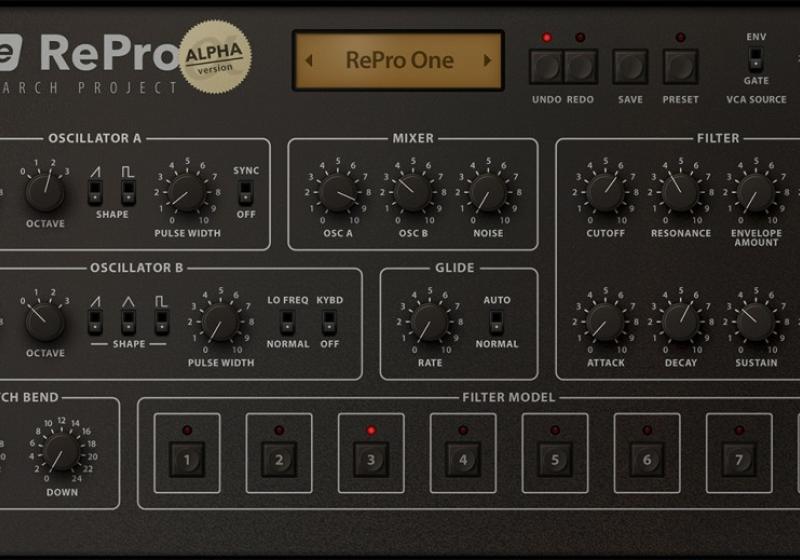Toggle the Glide Auto / Normal switch
This screenshot has width=800, height=560.
(496, 322)
